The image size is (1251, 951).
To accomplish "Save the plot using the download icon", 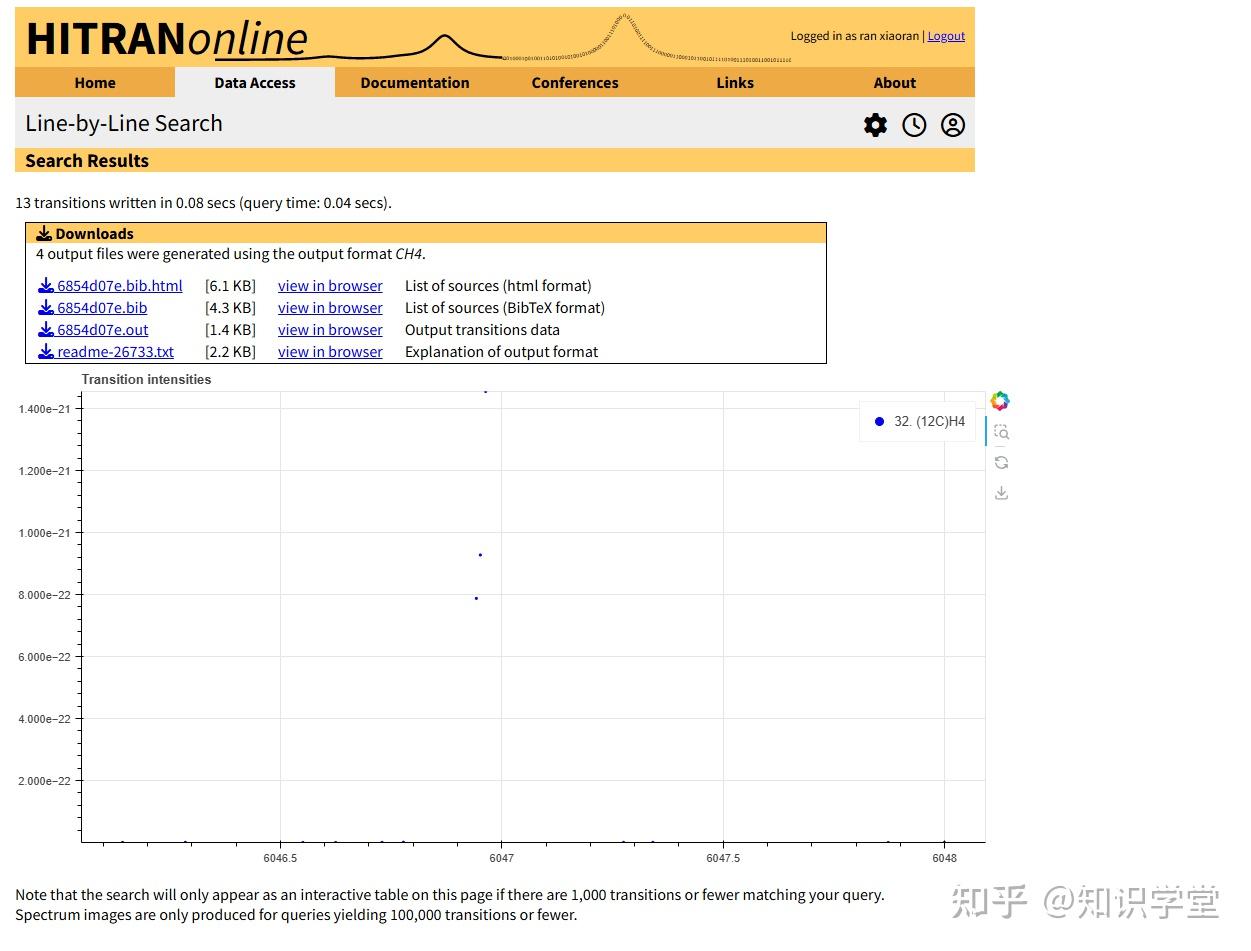I will pyautogui.click(x=1001, y=492).
